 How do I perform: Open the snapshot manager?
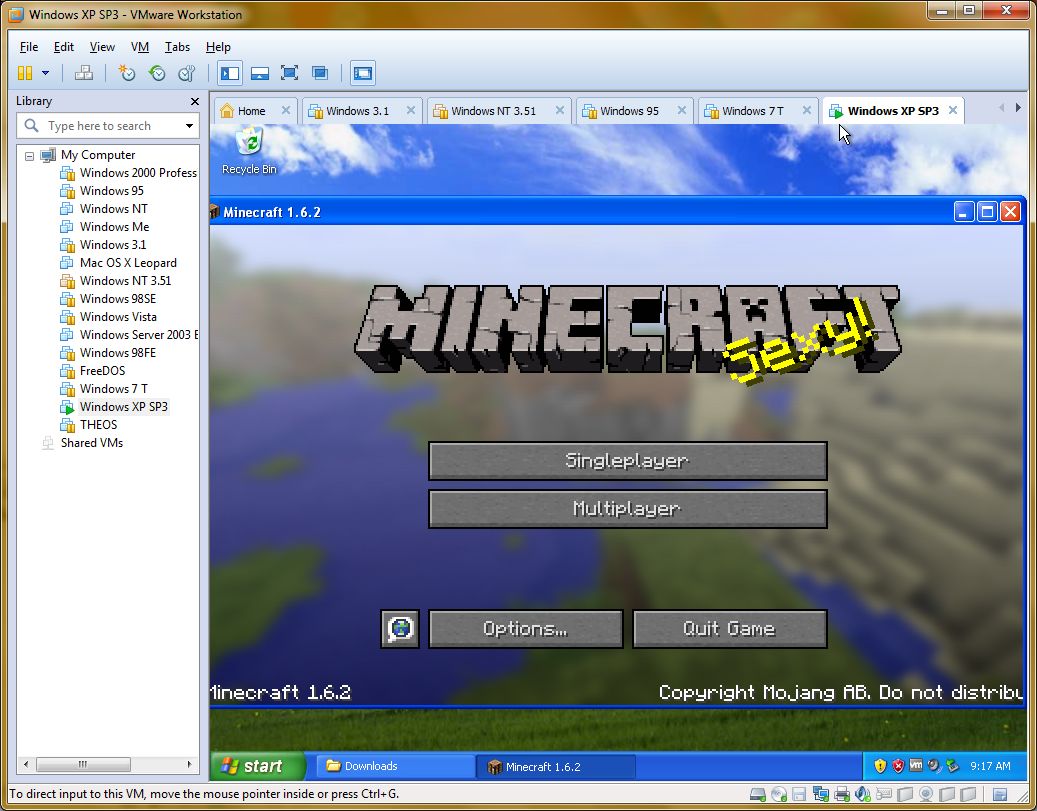[187, 73]
